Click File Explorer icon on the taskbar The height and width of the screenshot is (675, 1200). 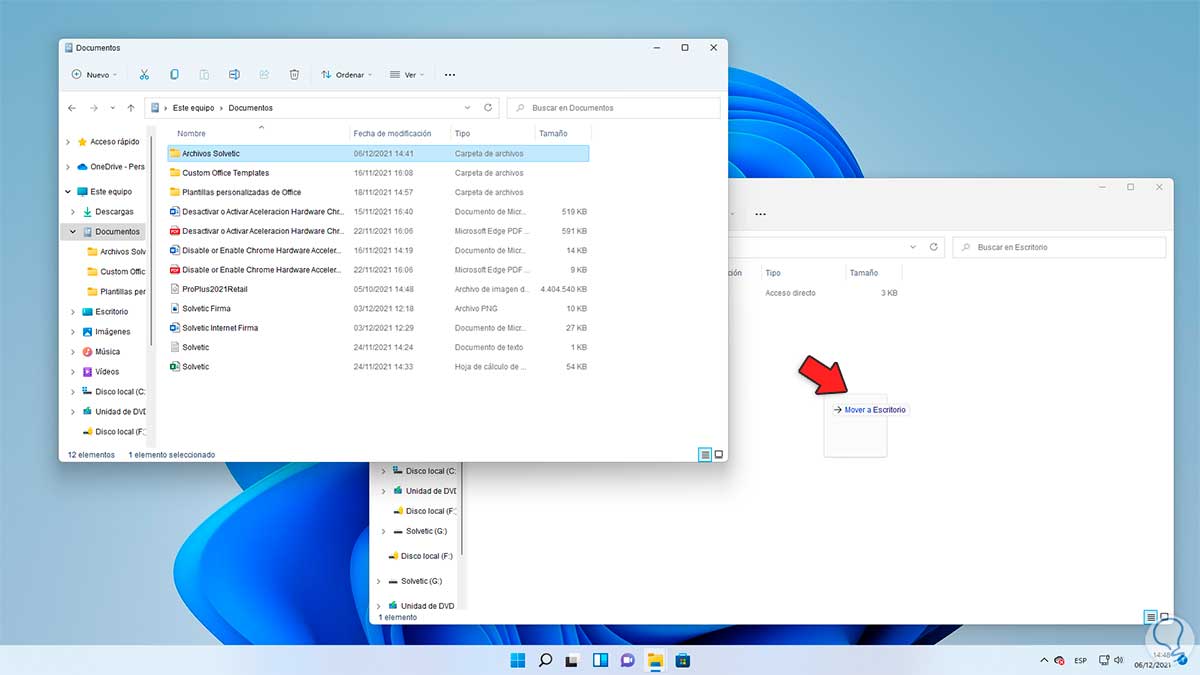click(x=655, y=660)
